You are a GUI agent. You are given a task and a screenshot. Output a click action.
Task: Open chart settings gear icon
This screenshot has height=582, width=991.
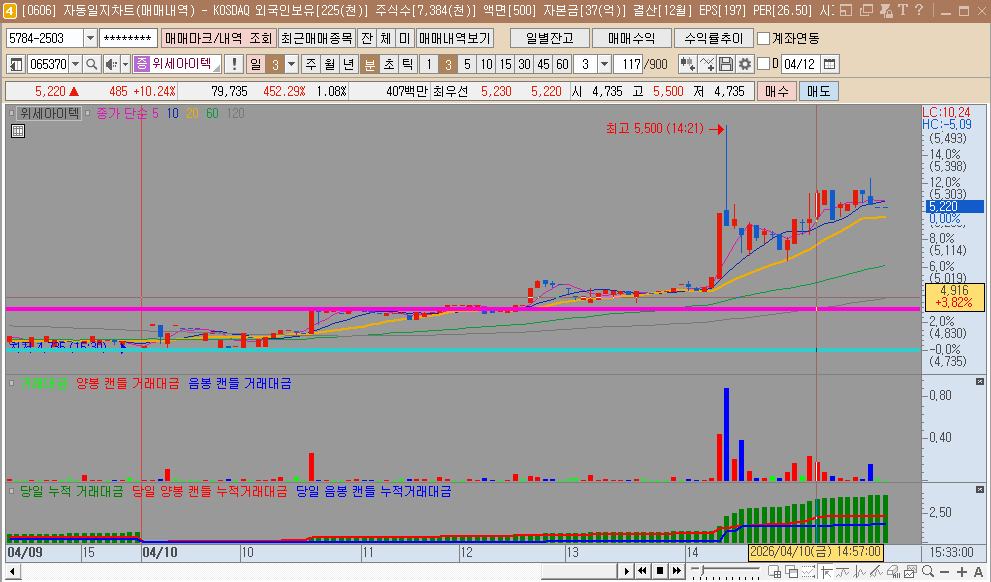[745, 64]
